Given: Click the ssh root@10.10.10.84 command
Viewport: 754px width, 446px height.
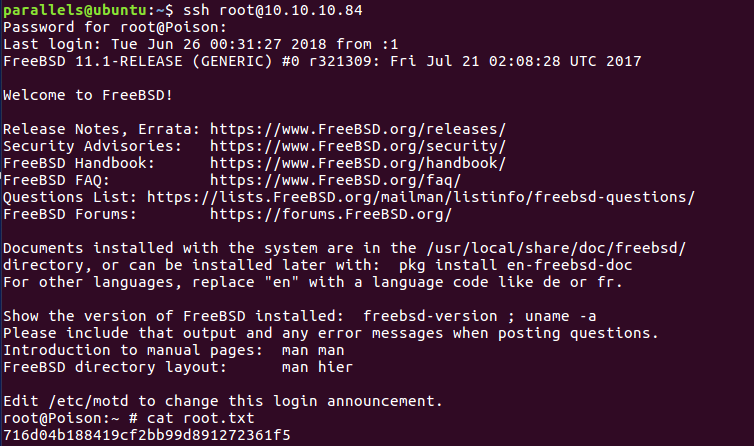Looking at the screenshot, I should [273, 10].
